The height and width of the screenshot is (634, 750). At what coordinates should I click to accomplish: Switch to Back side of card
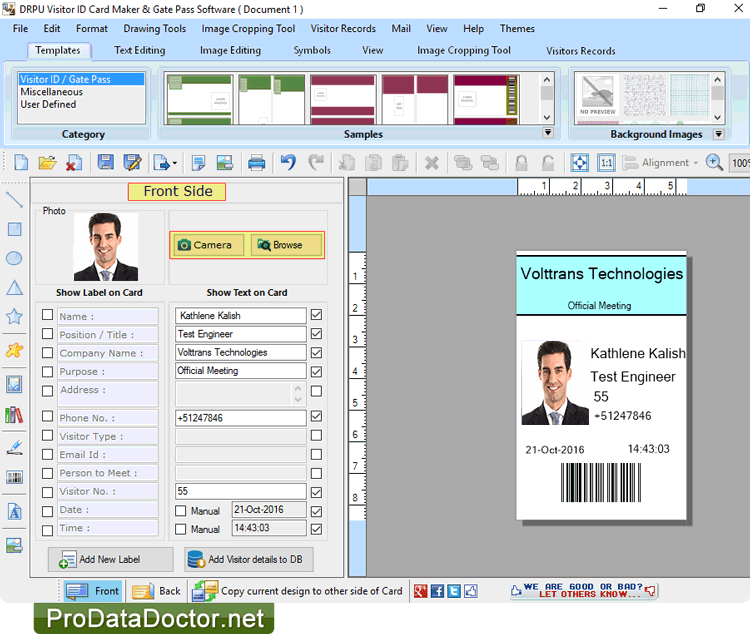point(157,591)
